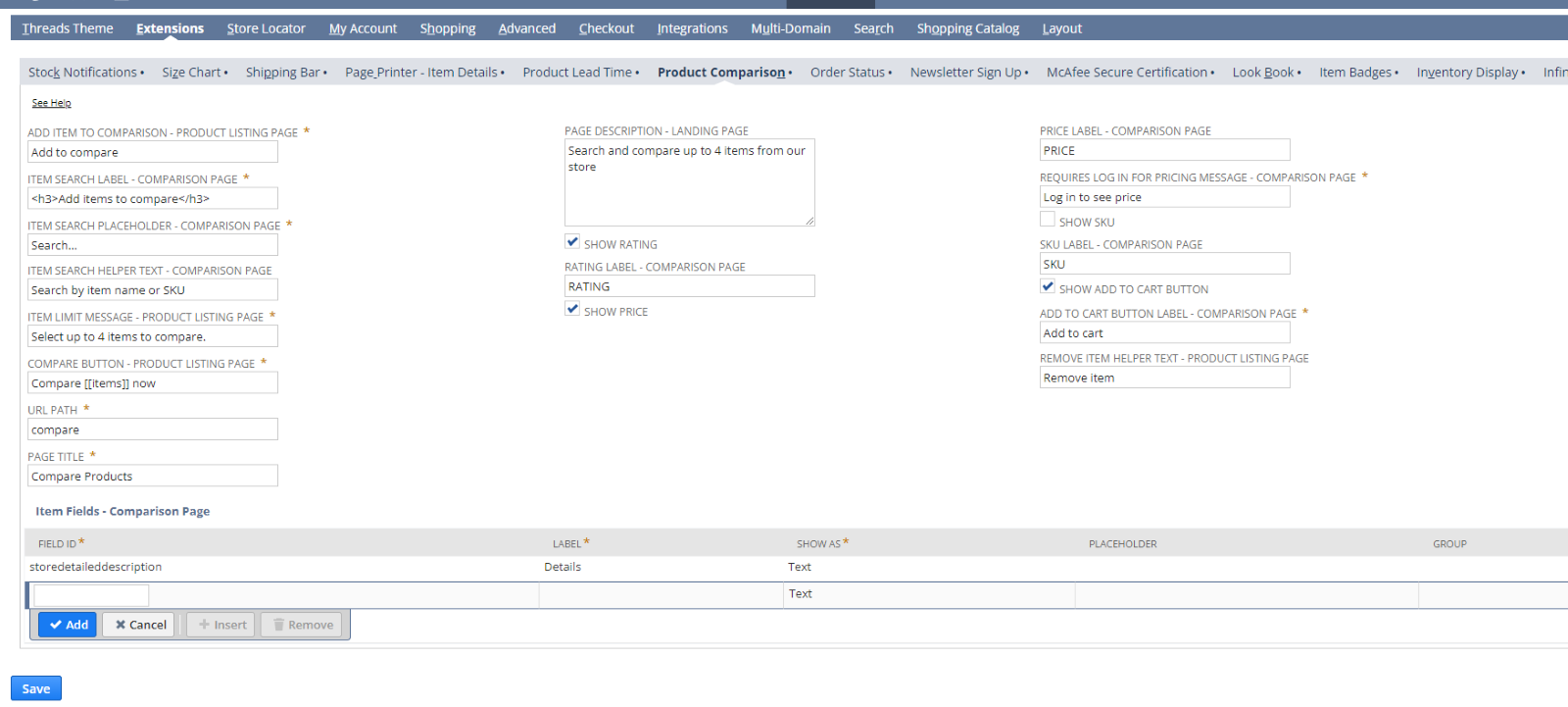Click the empty Field ID input box

click(91, 595)
